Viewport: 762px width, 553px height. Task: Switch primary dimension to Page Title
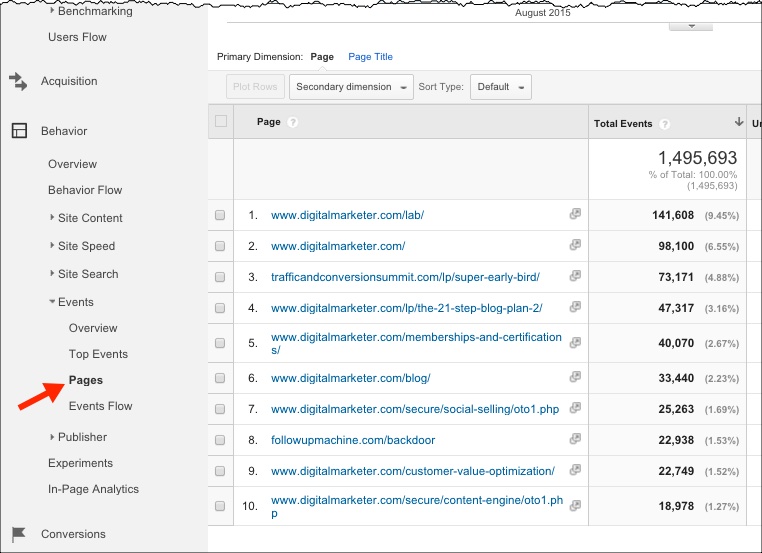(370, 57)
